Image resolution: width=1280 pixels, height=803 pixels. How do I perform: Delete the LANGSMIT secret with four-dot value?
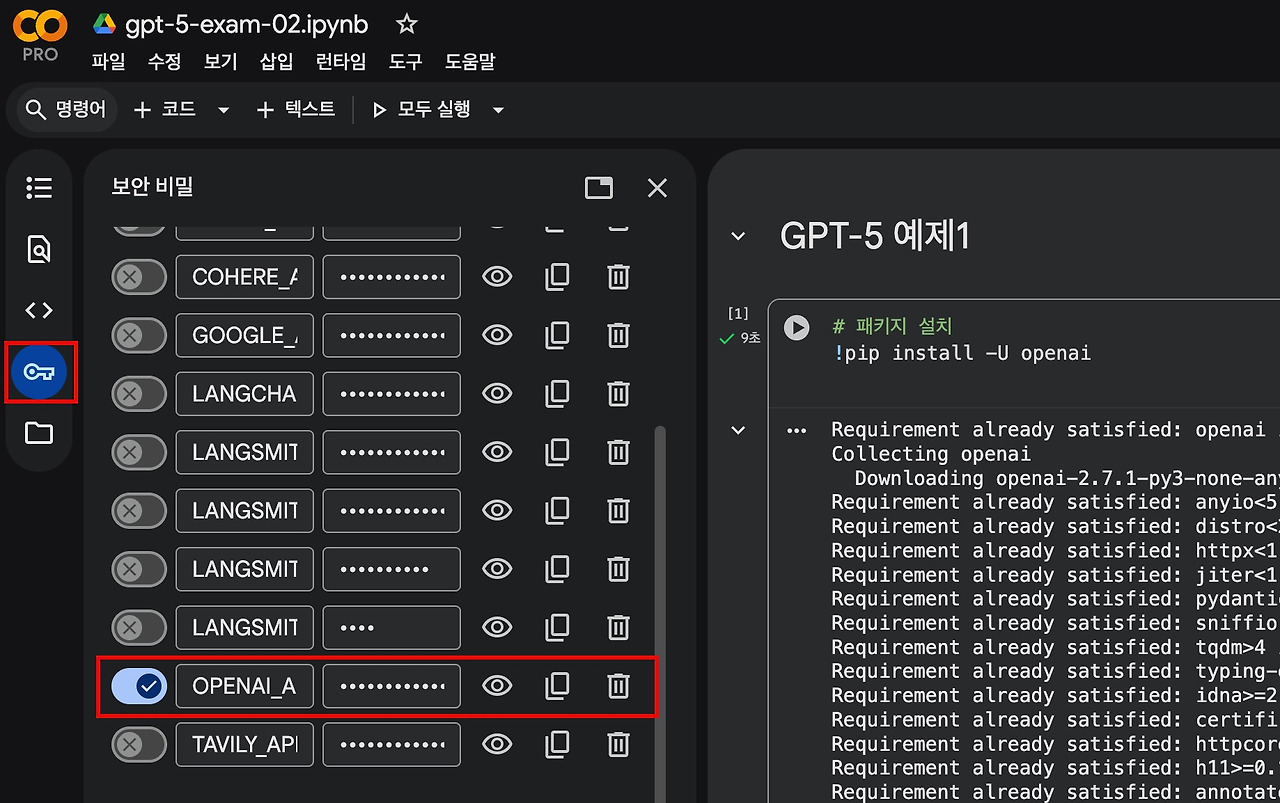tap(619, 627)
